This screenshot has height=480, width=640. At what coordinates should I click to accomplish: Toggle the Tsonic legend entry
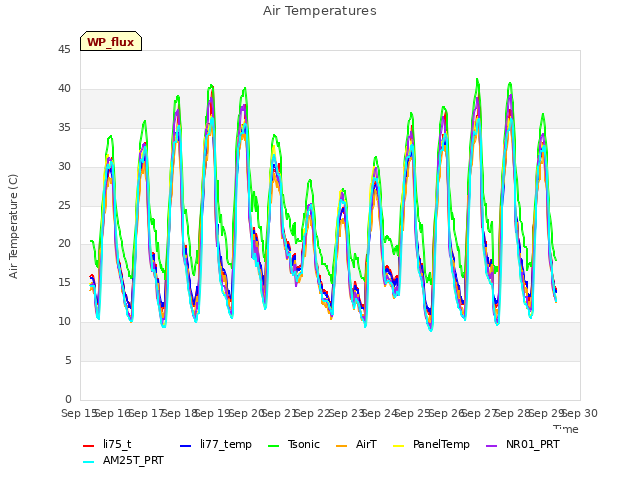coord(293,444)
